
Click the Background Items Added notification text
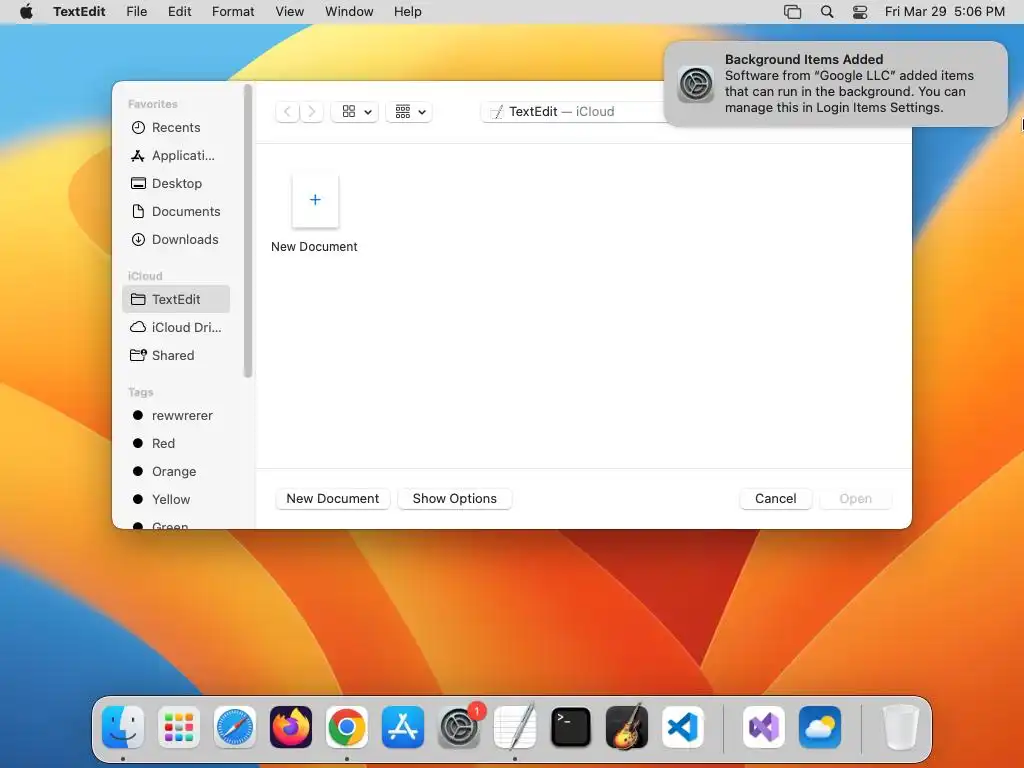pyautogui.click(x=849, y=84)
